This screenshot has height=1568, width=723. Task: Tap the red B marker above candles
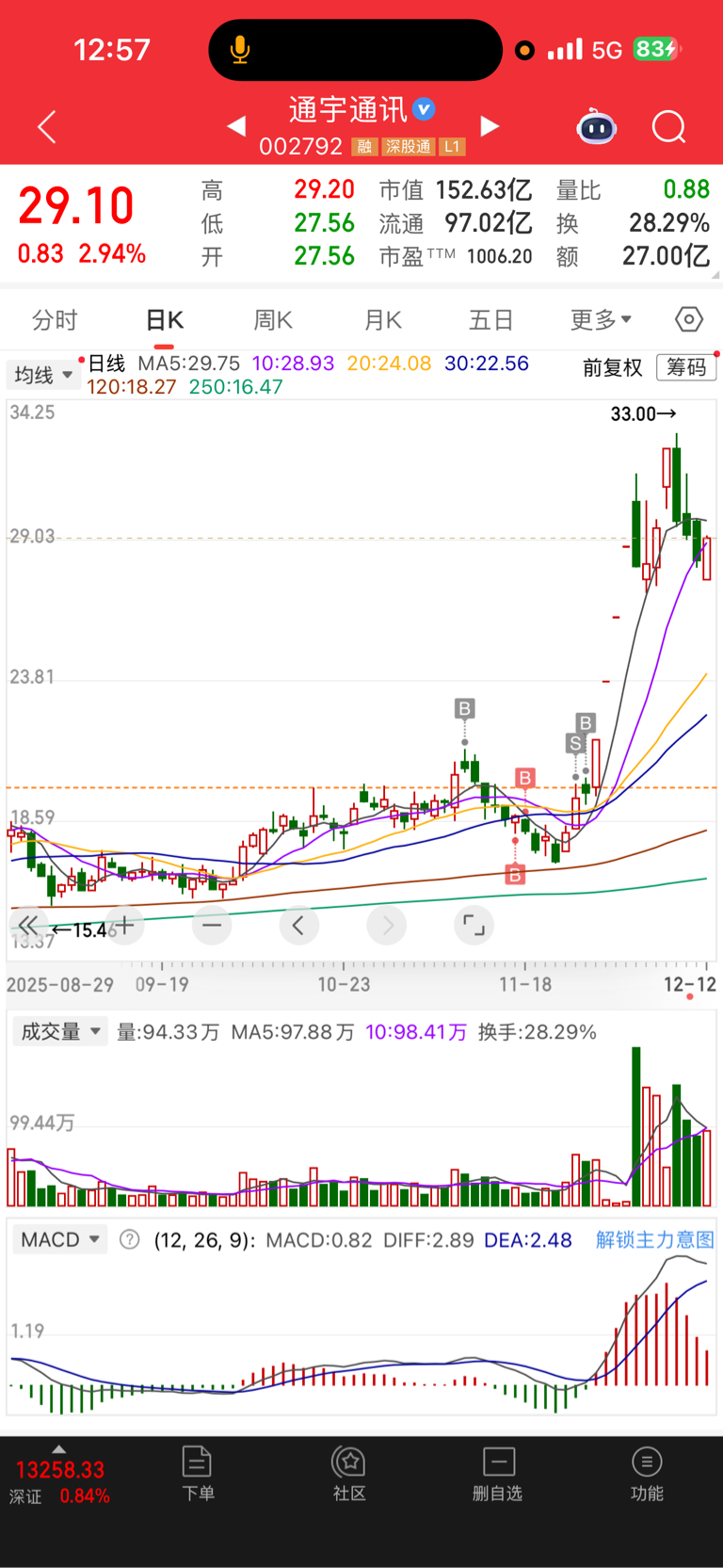click(x=525, y=778)
